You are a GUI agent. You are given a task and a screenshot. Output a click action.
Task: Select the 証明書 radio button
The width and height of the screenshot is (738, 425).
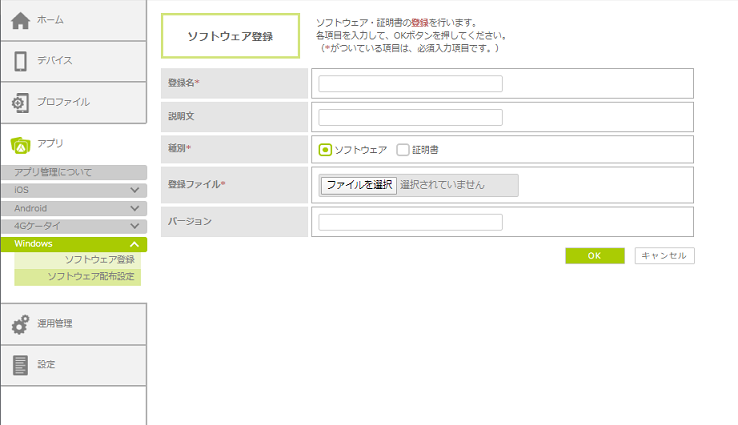coord(403,150)
